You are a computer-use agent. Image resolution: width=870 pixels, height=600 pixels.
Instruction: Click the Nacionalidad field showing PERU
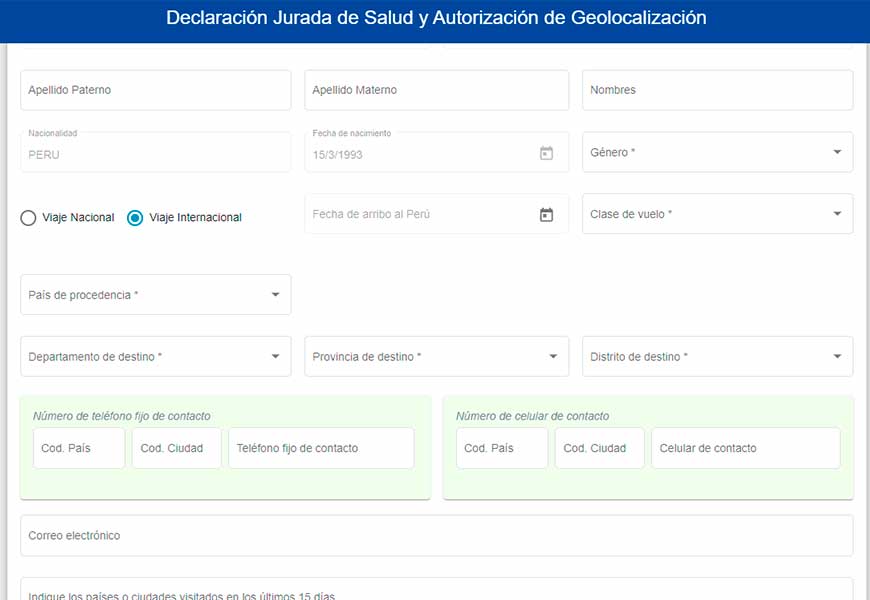[x=156, y=152]
